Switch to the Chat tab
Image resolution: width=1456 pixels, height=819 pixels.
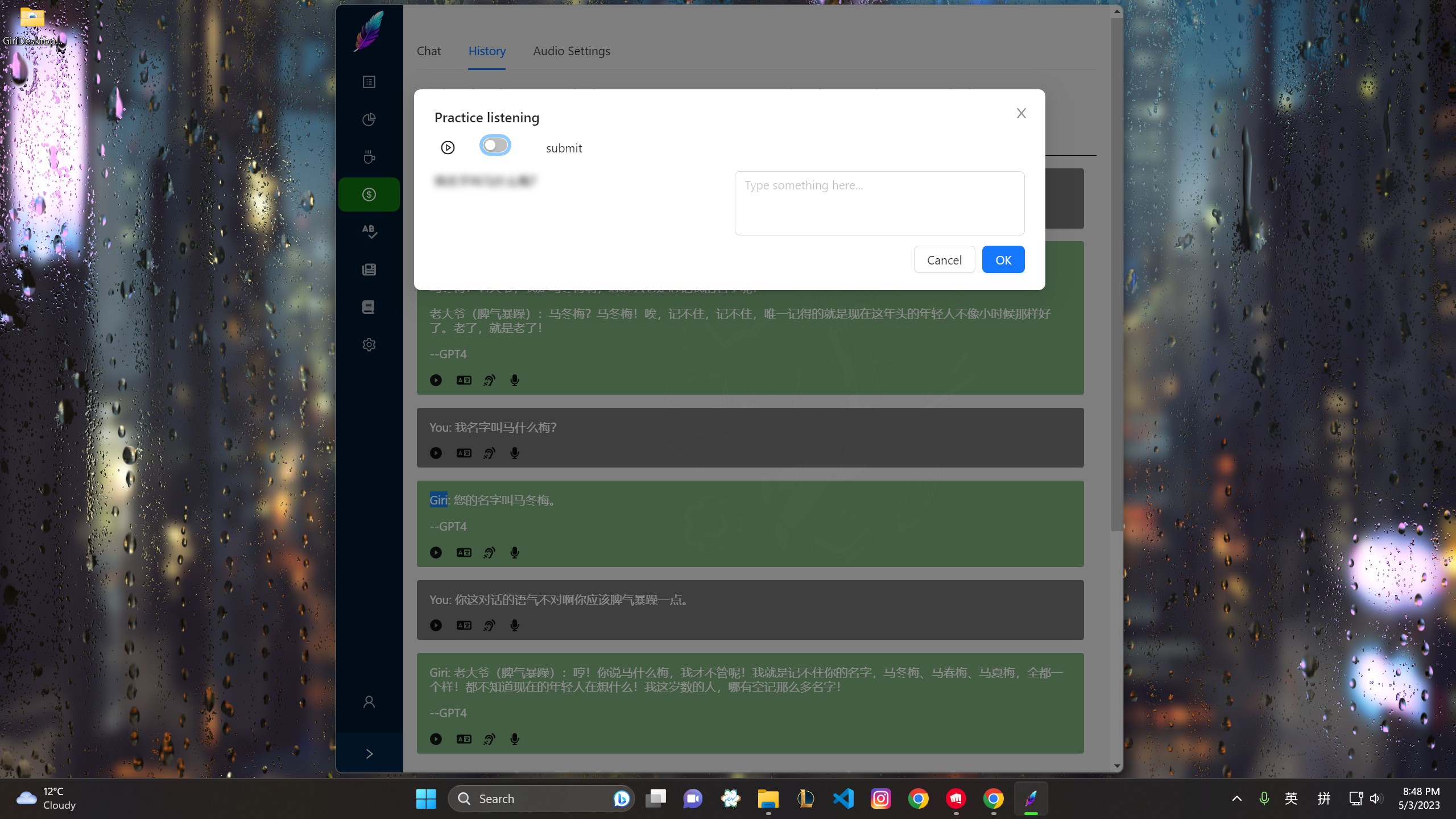pyautogui.click(x=429, y=51)
